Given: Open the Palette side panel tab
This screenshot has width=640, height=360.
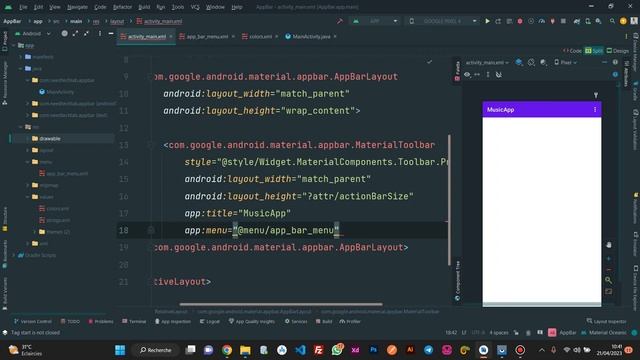Looking at the screenshot, I should [x=457, y=71].
